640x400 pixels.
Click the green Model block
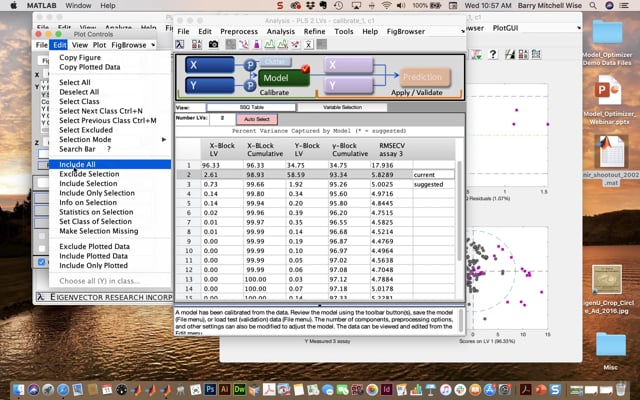[x=284, y=78]
